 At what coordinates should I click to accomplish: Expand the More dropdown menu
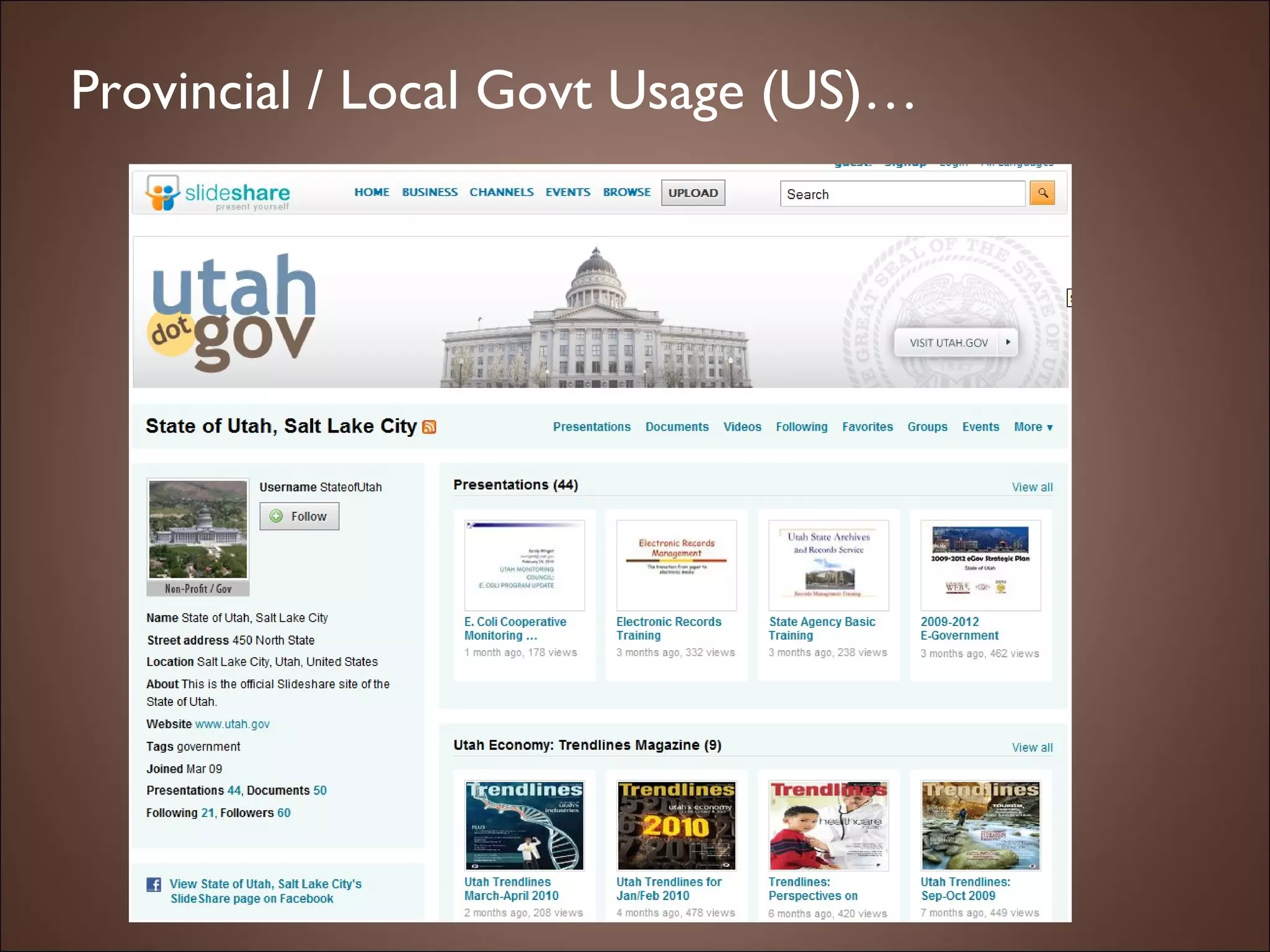(x=1032, y=427)
